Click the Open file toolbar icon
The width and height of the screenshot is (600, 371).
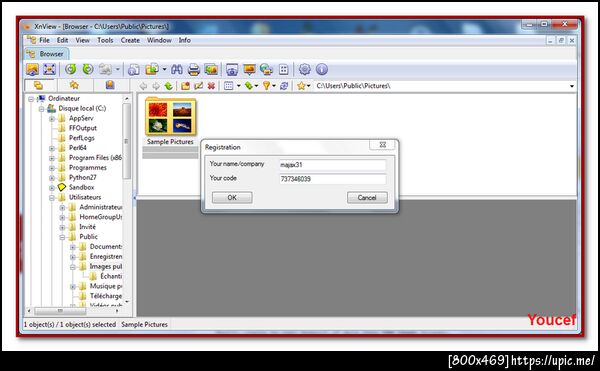[33, 69]
